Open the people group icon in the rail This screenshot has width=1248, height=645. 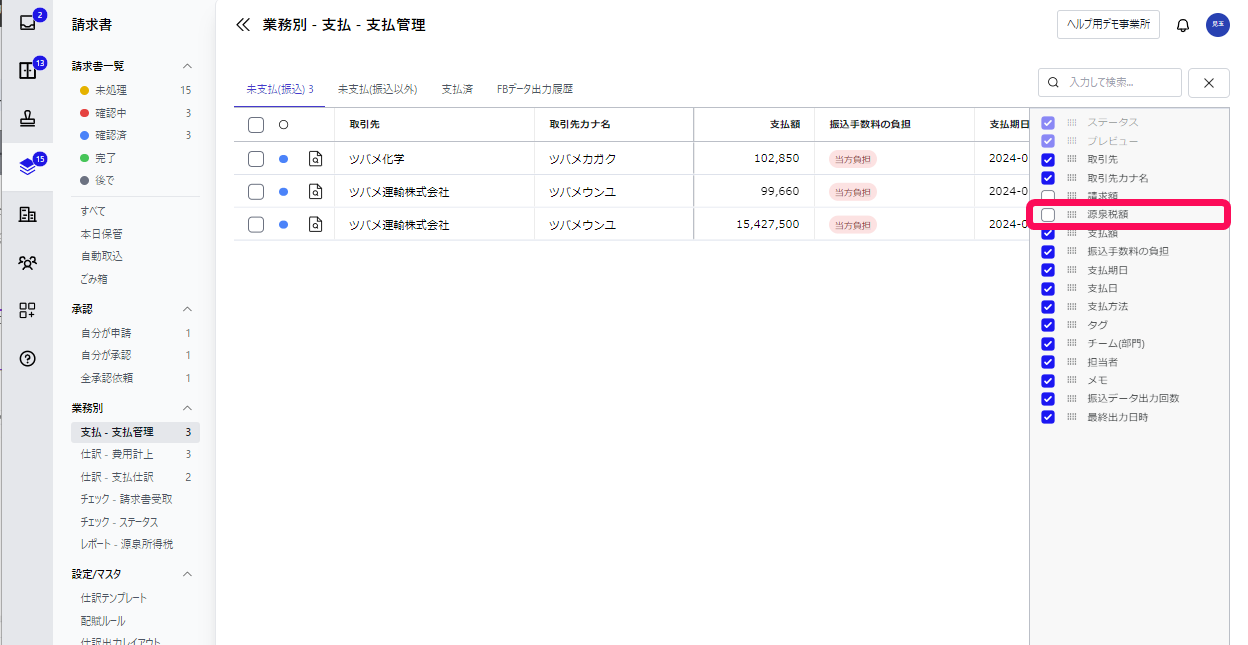(28, 262)
